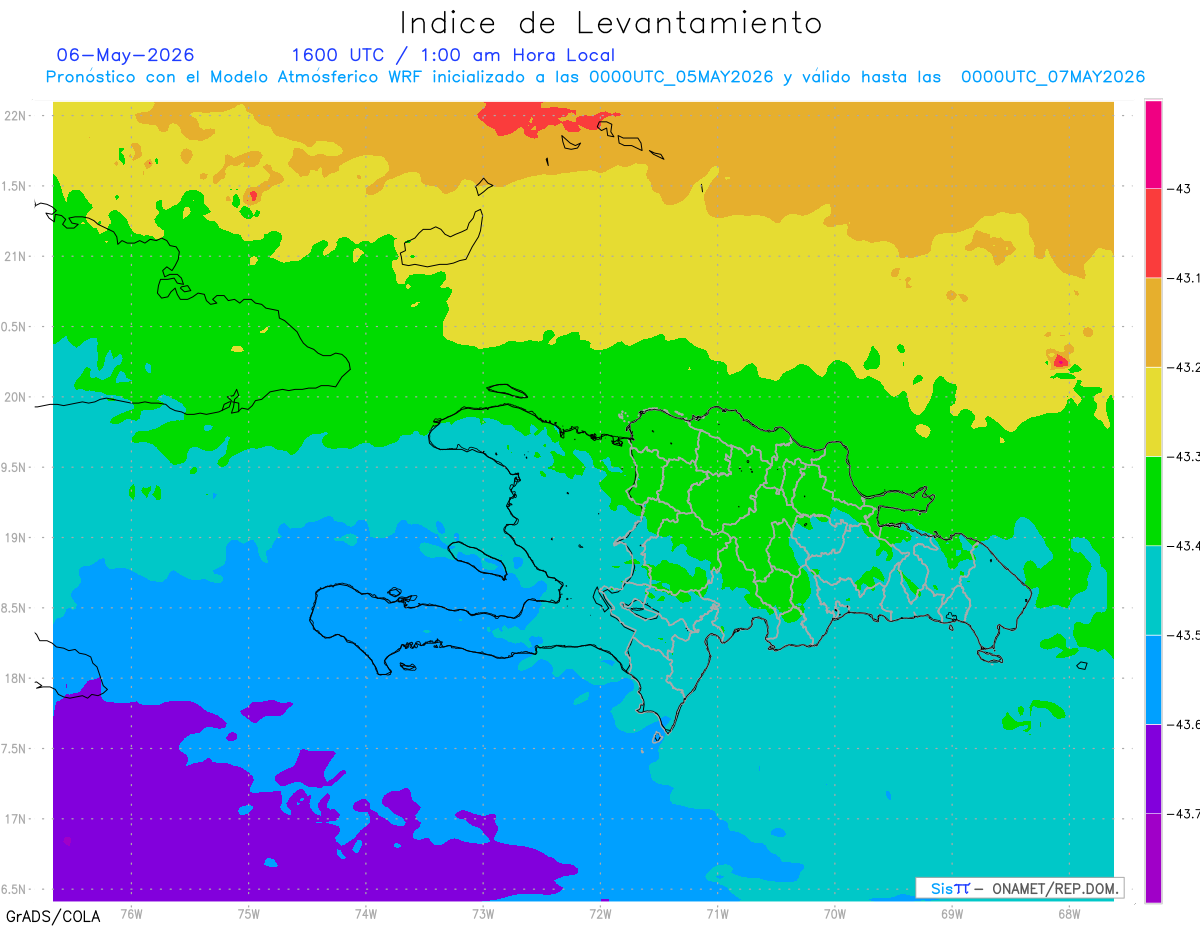This screenshot has height=927, width=1200.
Task: Click the ONAMET/REP.DOM. watermark box
Action: tap(1019, 888)
